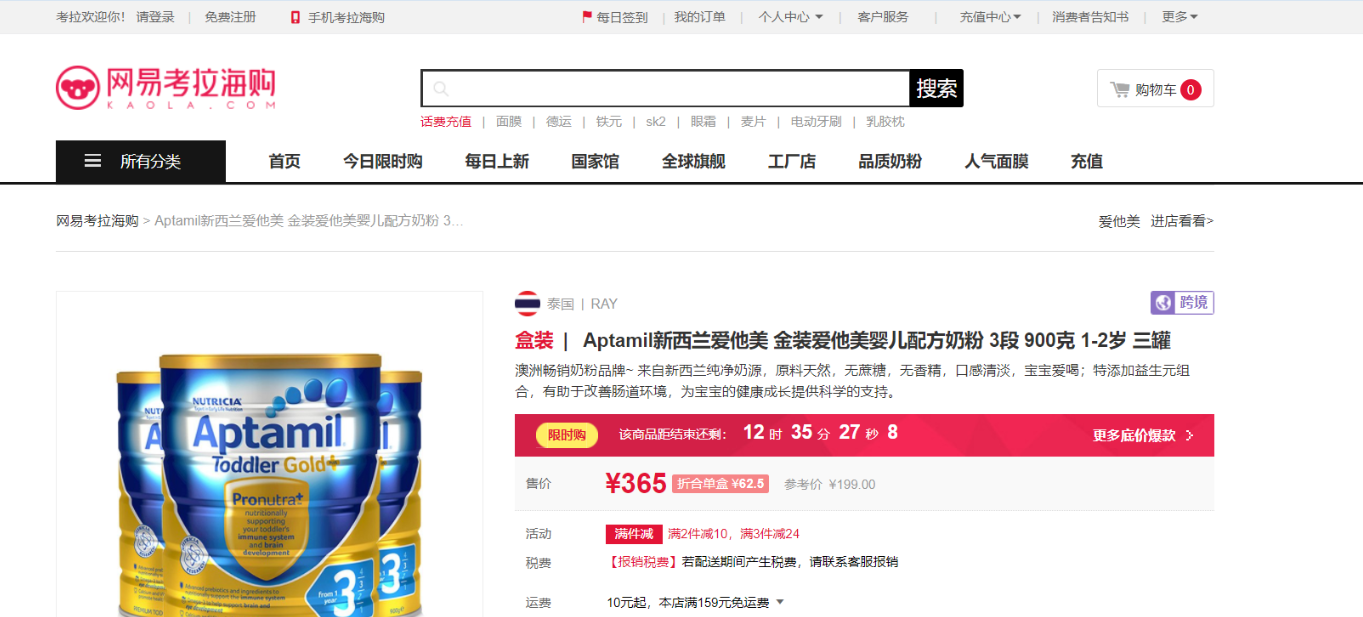Open 我的订单 in top bar
The height and width of the screenshot is (617, 1363).
click(700, 17)
